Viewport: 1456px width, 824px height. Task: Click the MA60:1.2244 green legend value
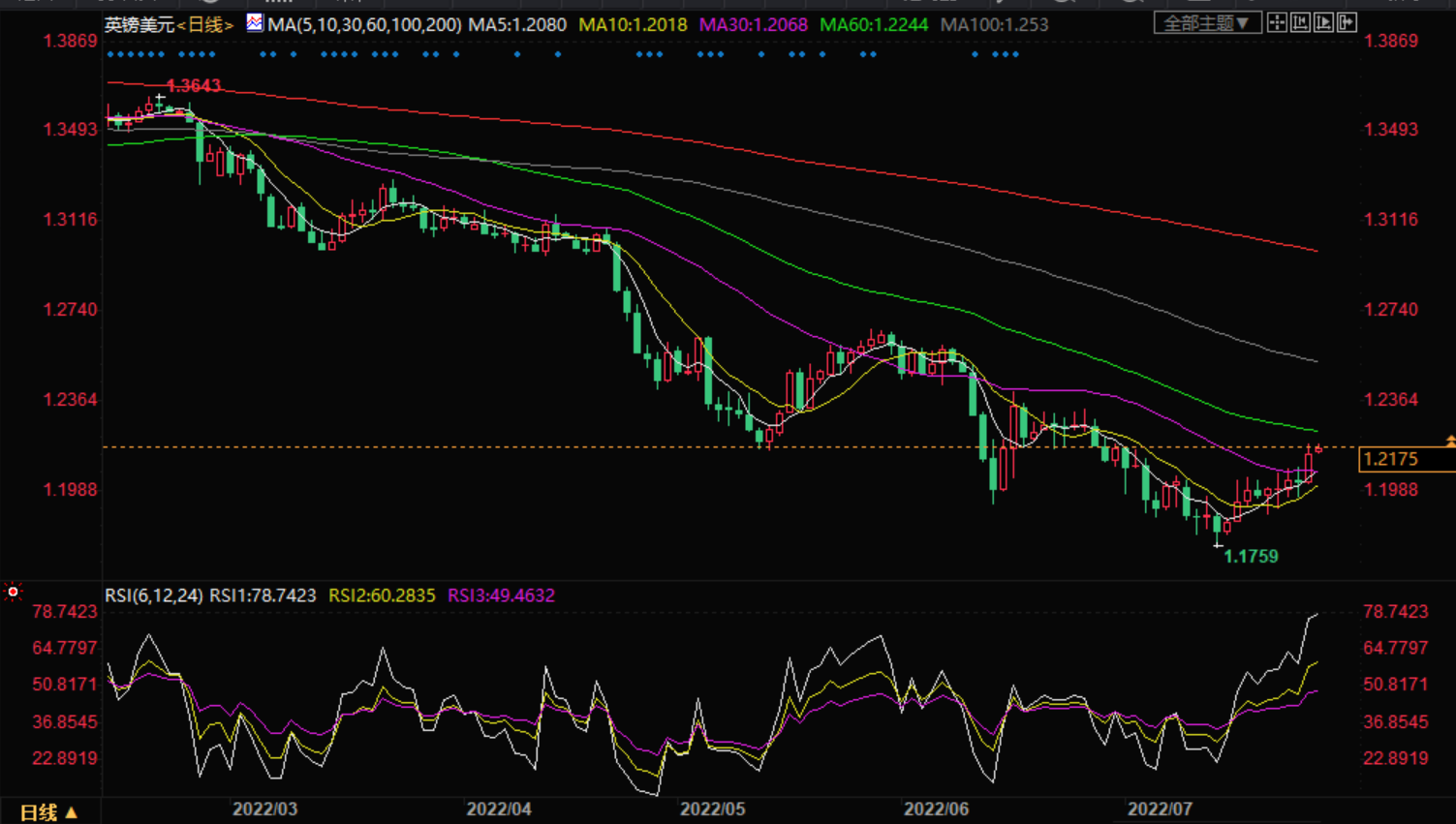(874, 25)
